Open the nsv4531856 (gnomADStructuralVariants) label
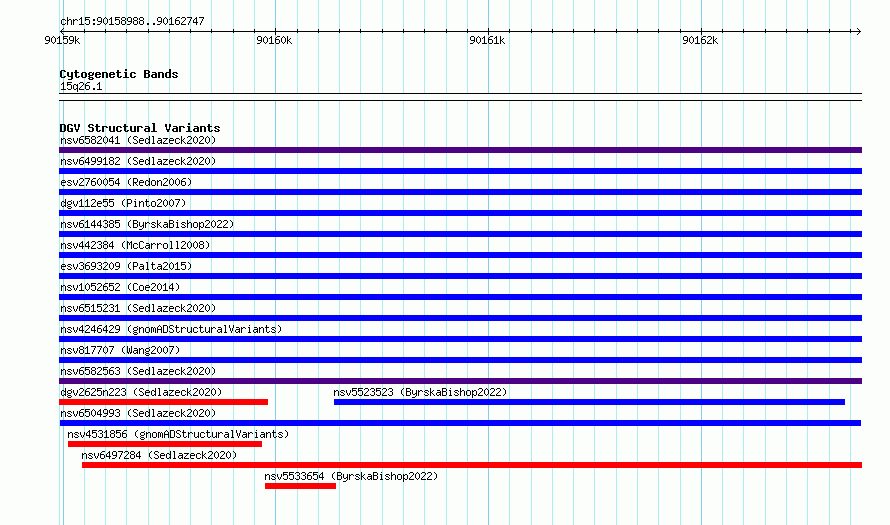This screenshot has height=525, width=890. tap(178, 434)
